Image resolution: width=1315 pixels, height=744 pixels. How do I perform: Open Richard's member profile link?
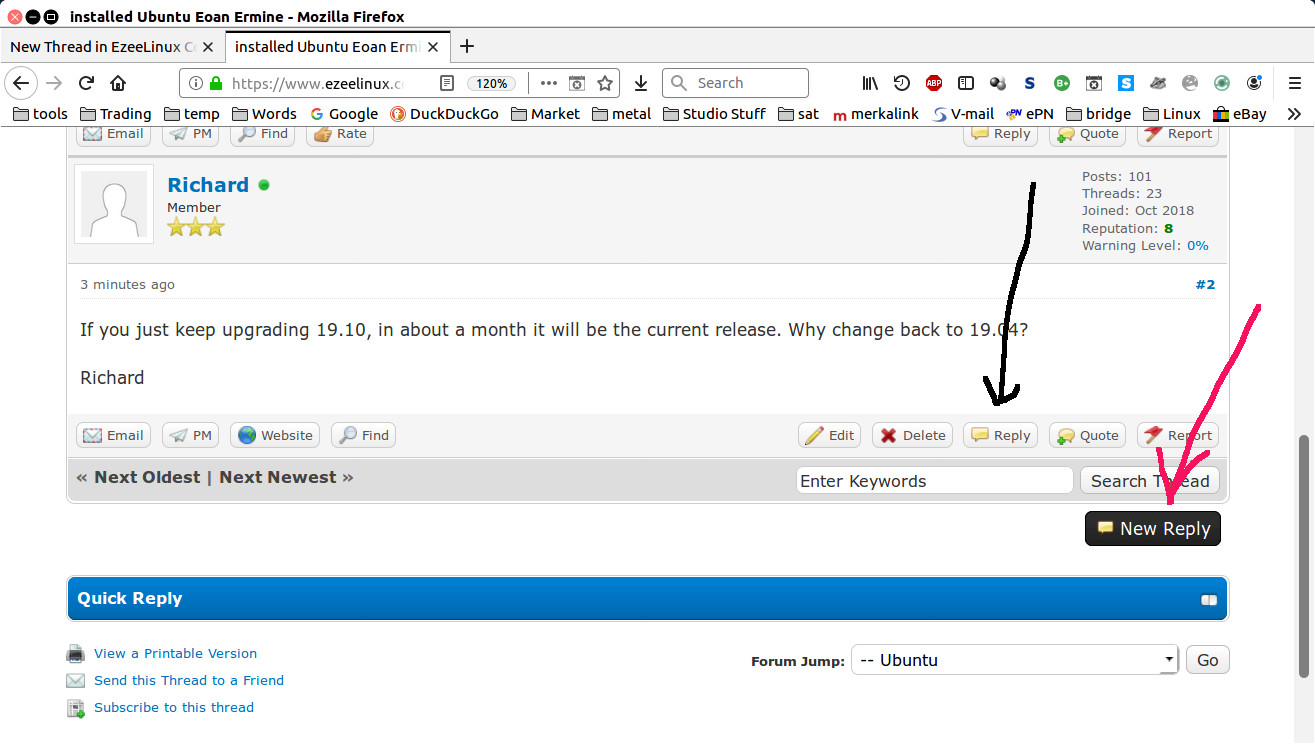pyautogui.click(x=208, y=185)
